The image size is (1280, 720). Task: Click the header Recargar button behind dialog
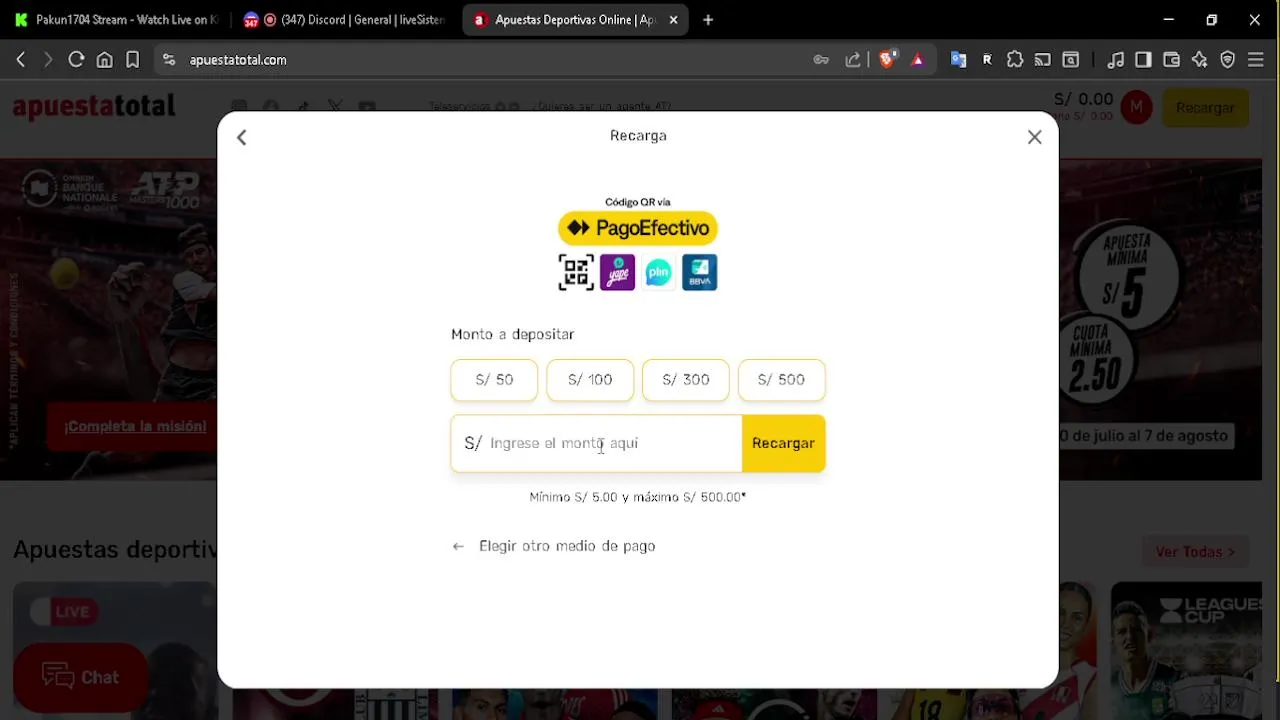pyautogui.click(x=1205, y=107)
